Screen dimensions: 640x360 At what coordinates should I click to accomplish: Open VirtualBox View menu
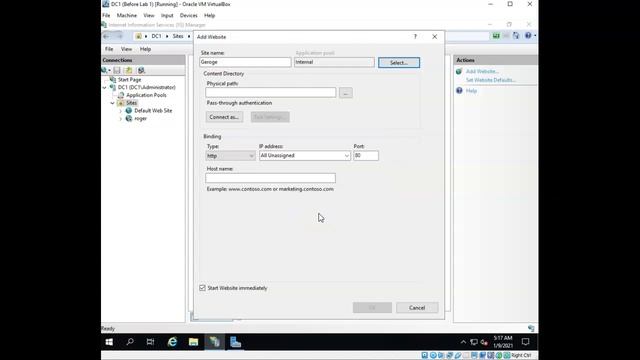tap(149, 16)
